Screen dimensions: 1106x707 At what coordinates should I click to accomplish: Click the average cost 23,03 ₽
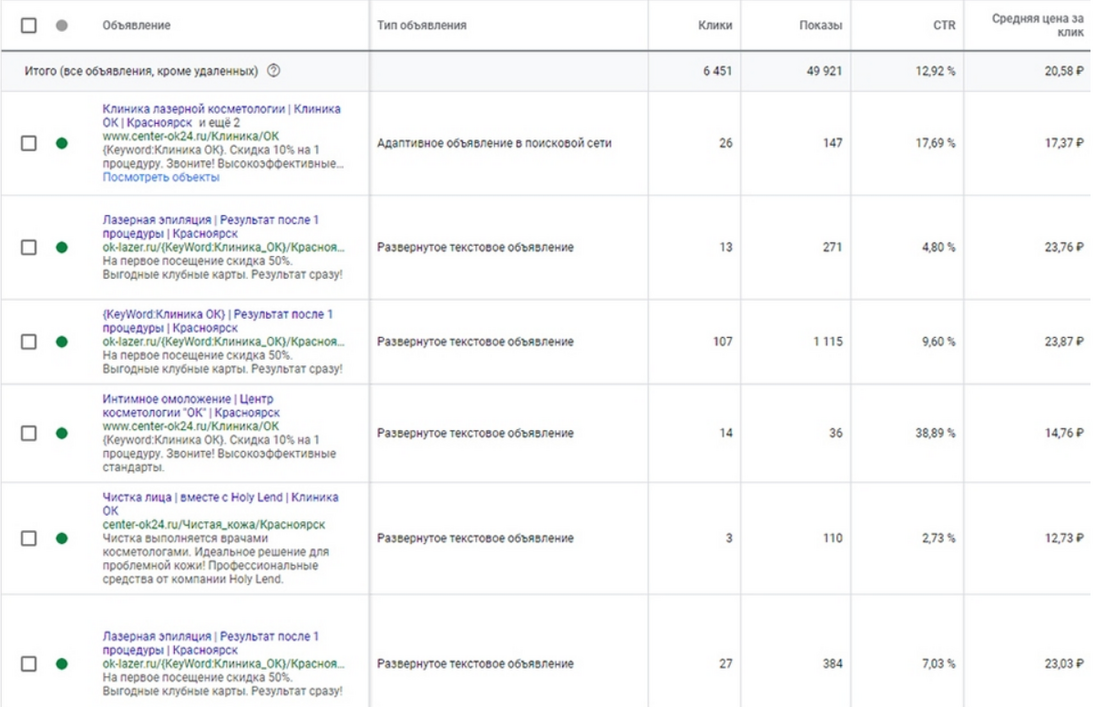click(1064, 664)
